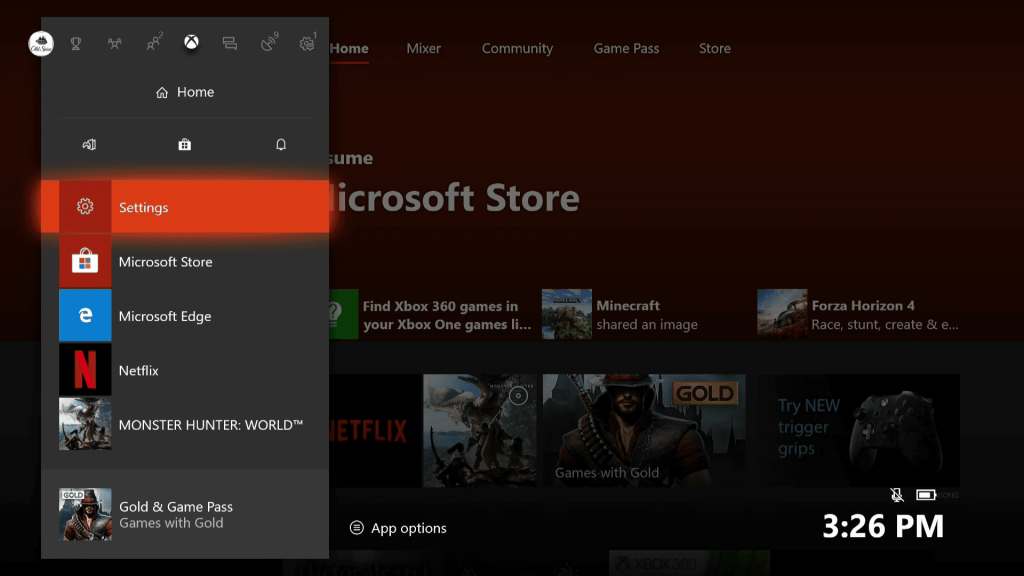Screen dimensions: 1024x576
Task: Switch to the Home dashboard tab
Action: (349, 48)
